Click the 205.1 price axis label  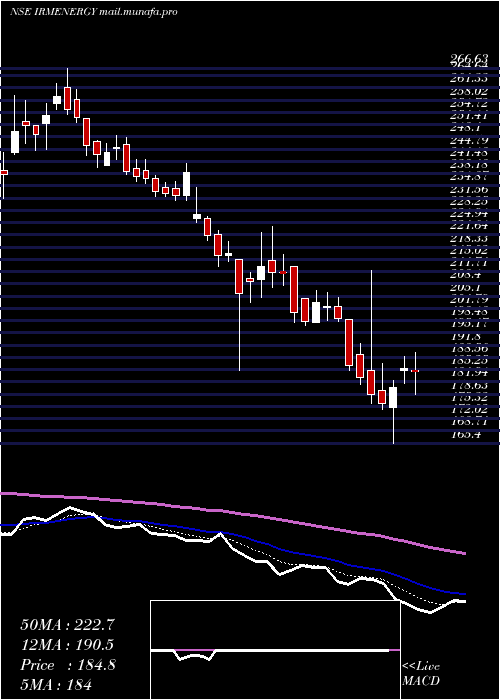click(x=464, y=288)
